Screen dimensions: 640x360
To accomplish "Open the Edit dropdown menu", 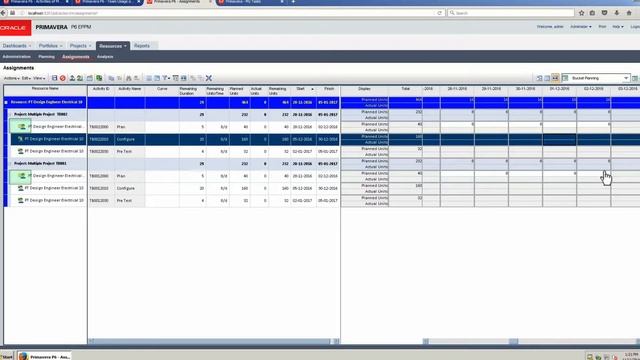I will tap(26, 78).
